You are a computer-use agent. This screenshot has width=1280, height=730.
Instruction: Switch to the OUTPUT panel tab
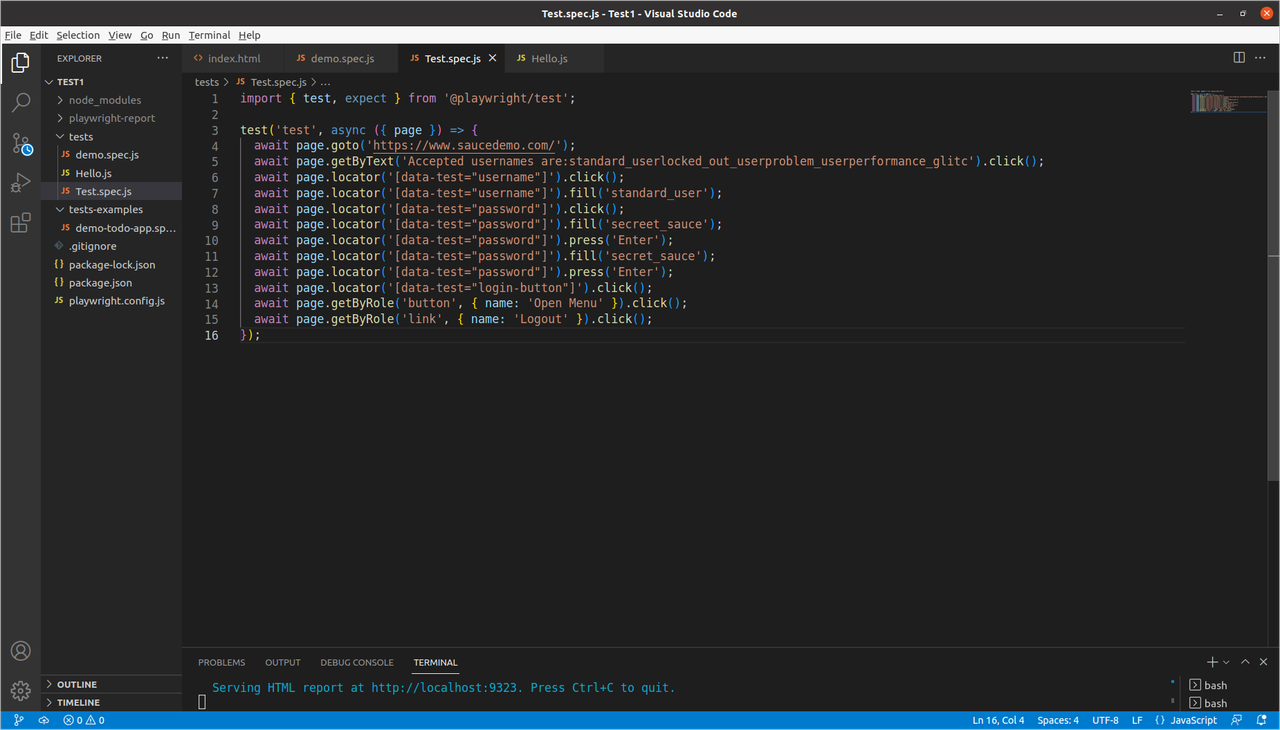point(283,662)
